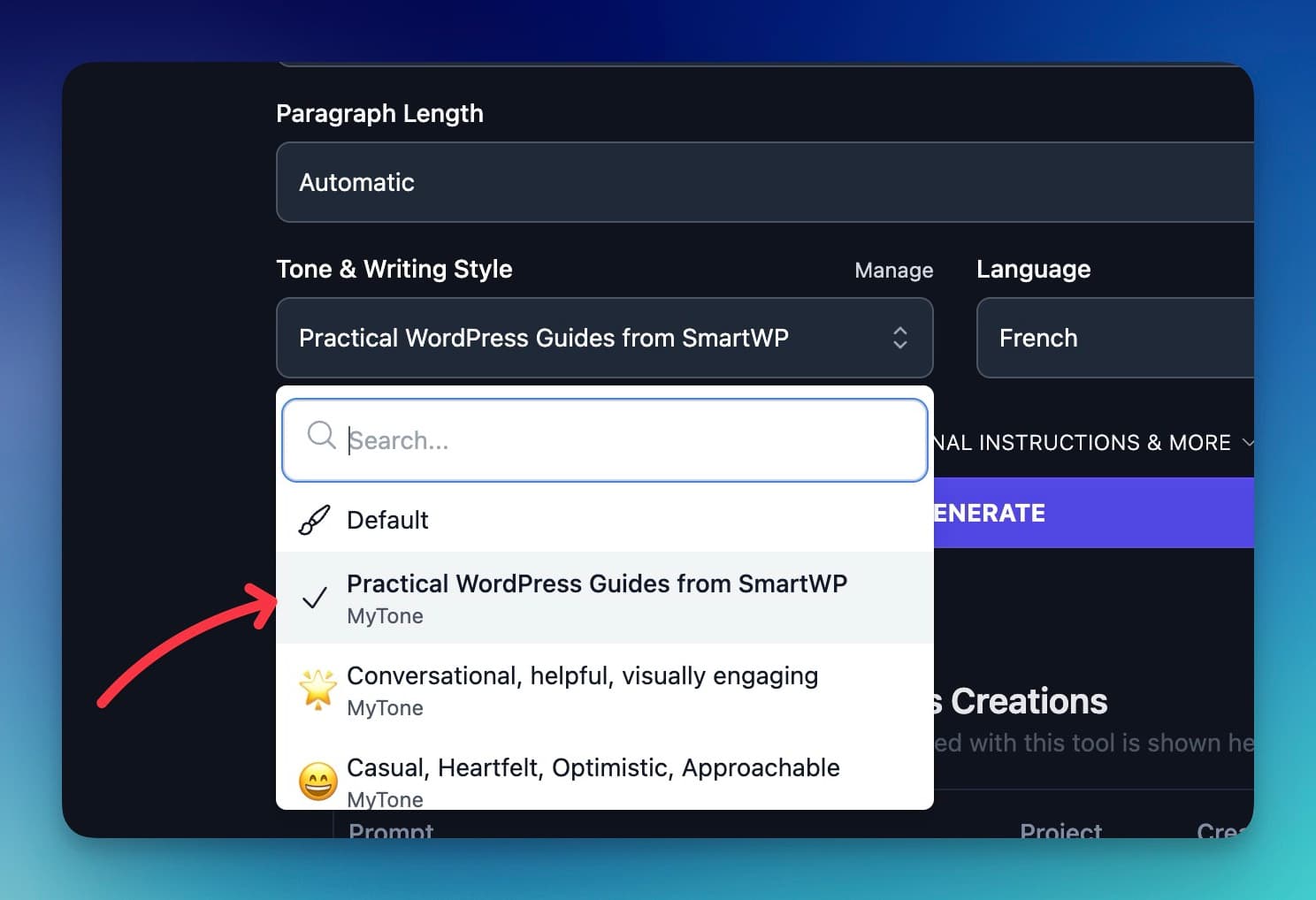Click the up/down chevrons on the tone selector
The height and width of the screenshot is (900, 1316).
click(x=900, y=338)
